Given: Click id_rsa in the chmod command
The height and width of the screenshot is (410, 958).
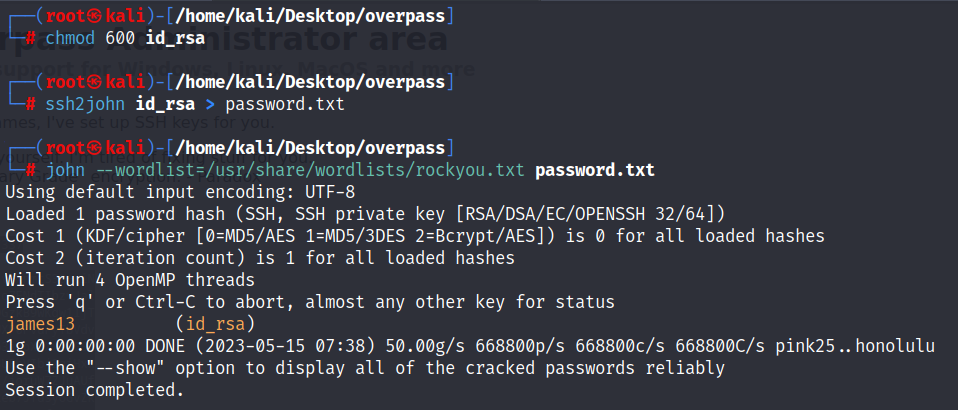Looking at the screenshot, I should [175, 38].
